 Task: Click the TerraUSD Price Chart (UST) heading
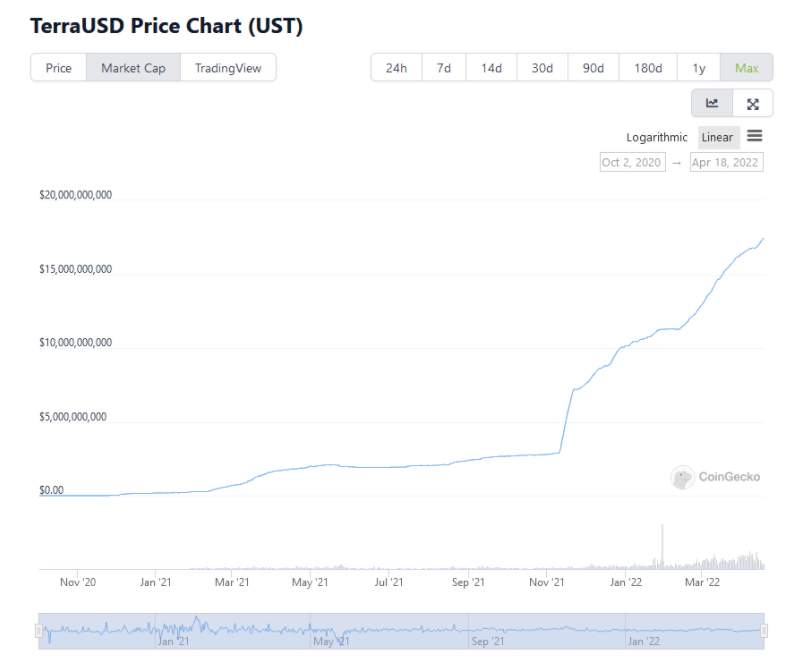(x=167, y=26)
